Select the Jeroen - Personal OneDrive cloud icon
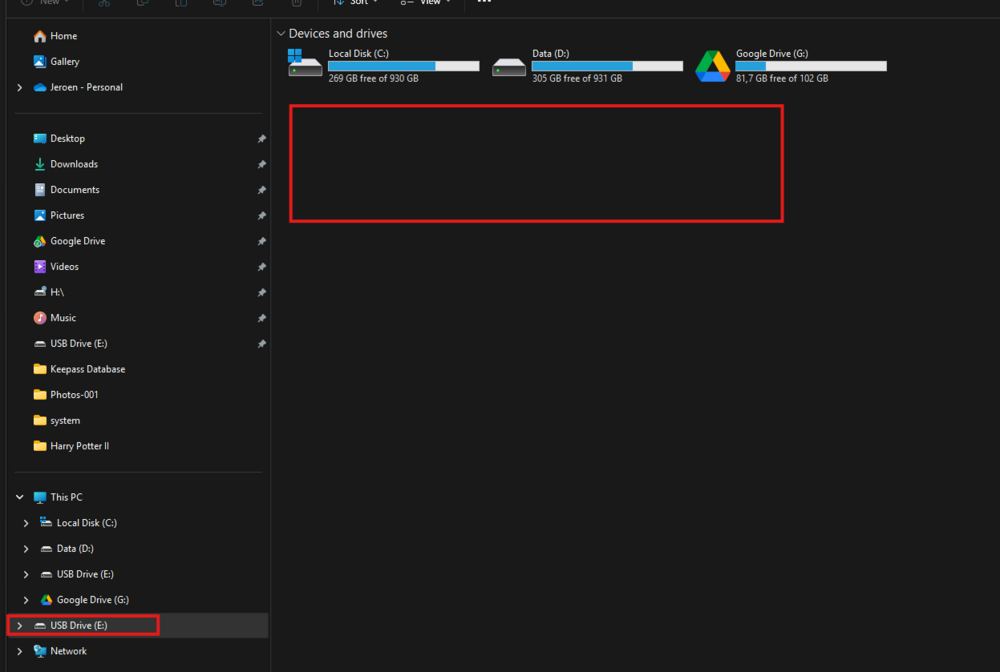The image size is (1000, 672). [40, 87]
